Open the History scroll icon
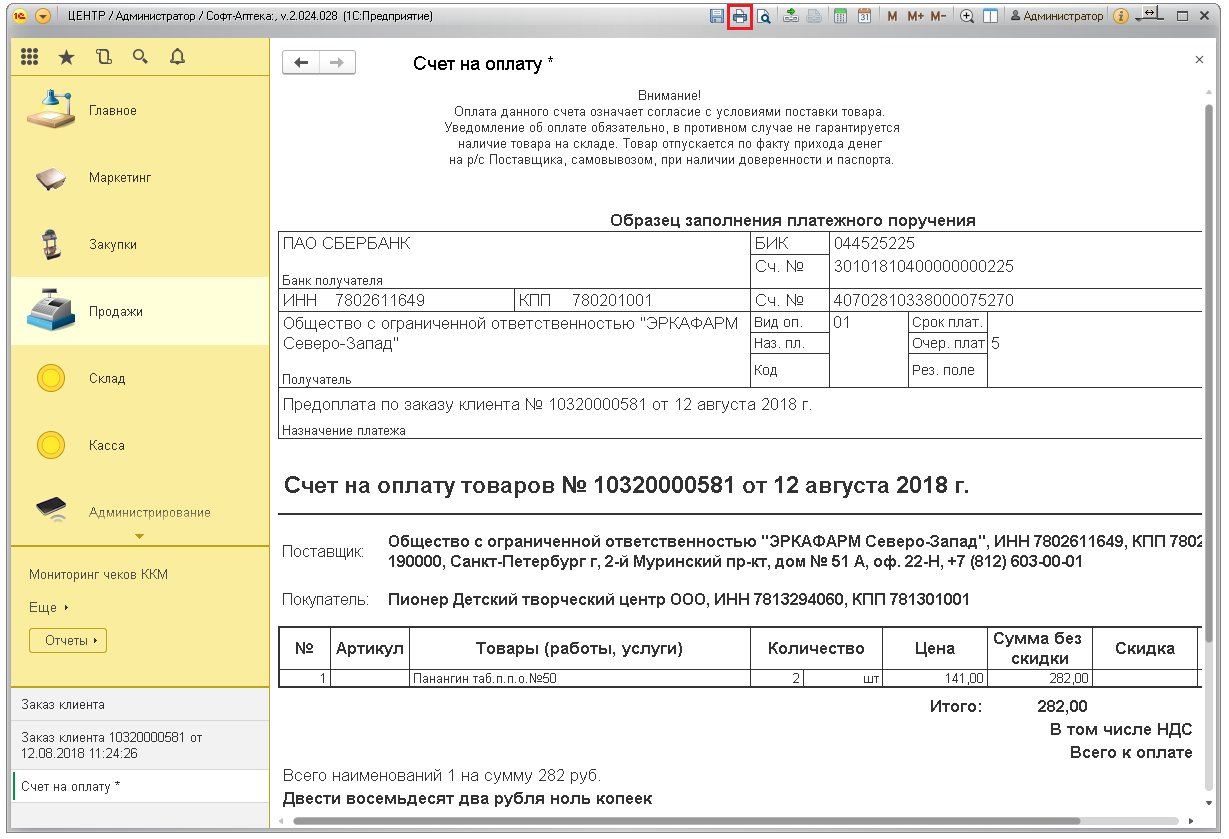The height and width of the screenshot is (839, 1229). click(103, 57)
